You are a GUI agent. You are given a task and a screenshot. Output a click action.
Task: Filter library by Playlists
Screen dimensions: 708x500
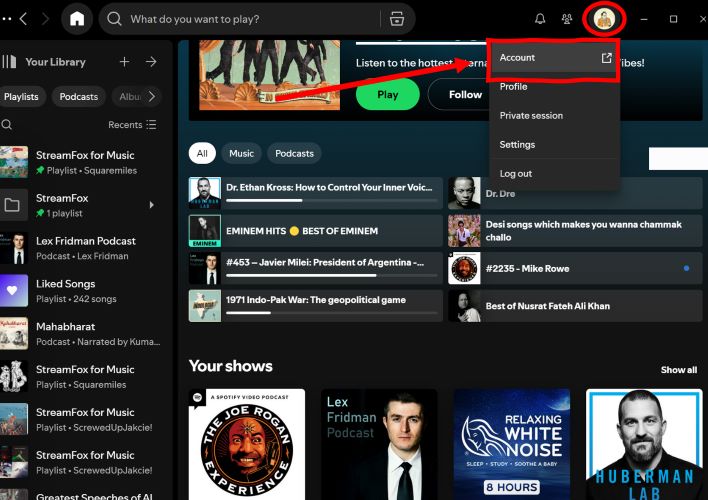[21, 97]
